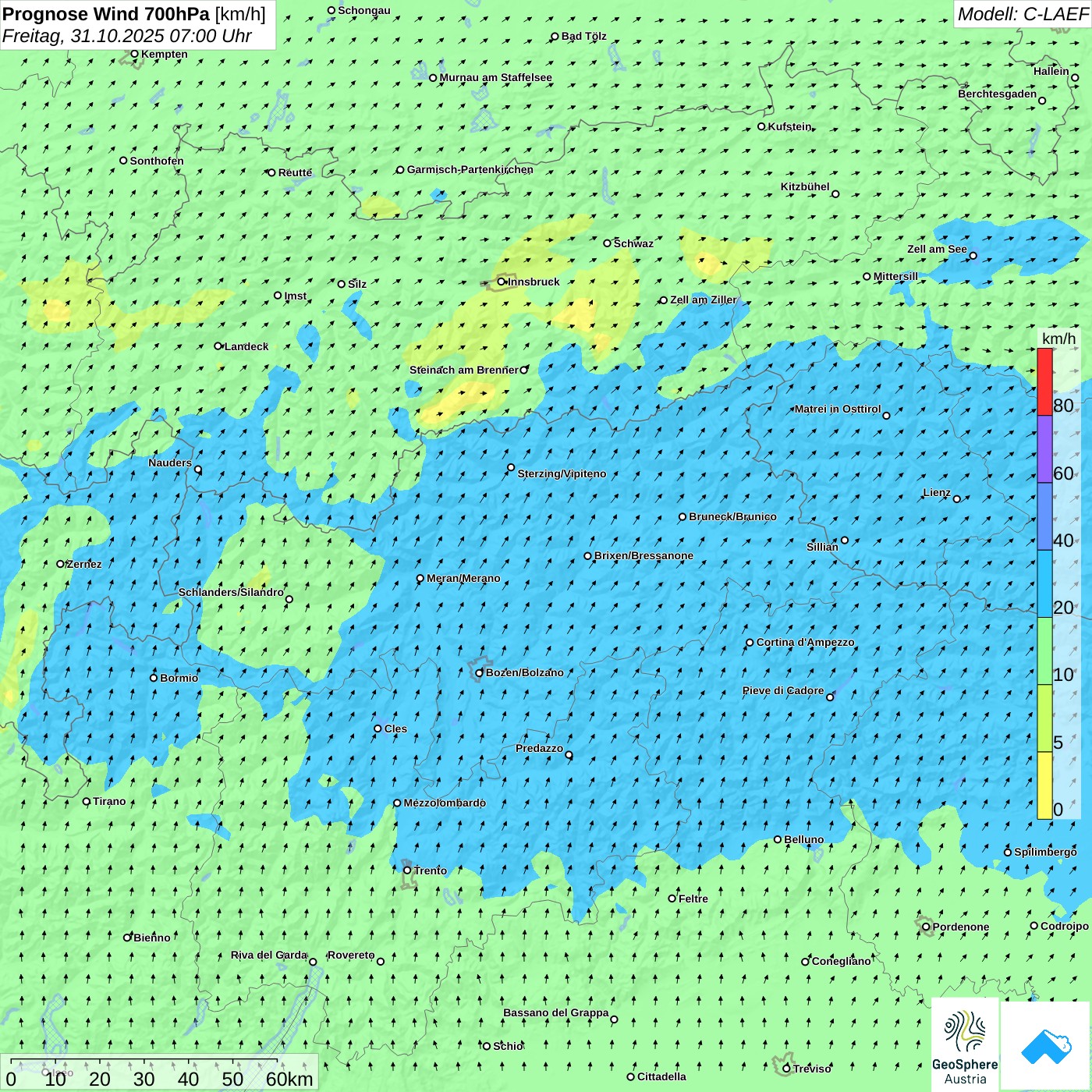Screen dimensions: 1092x1092
Task: Select the 'Pieve di Cadore' label
Action: coord(783,690)
